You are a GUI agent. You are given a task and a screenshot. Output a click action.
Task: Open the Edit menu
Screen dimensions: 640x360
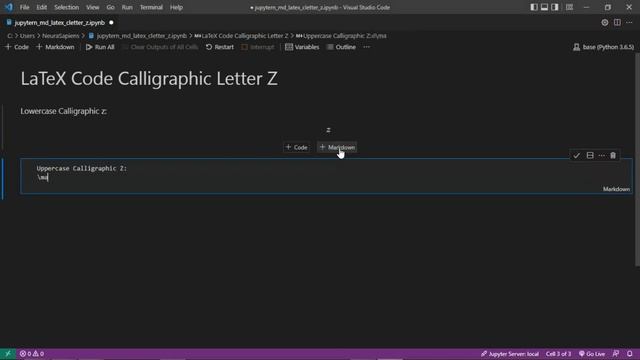coord(42,7)
